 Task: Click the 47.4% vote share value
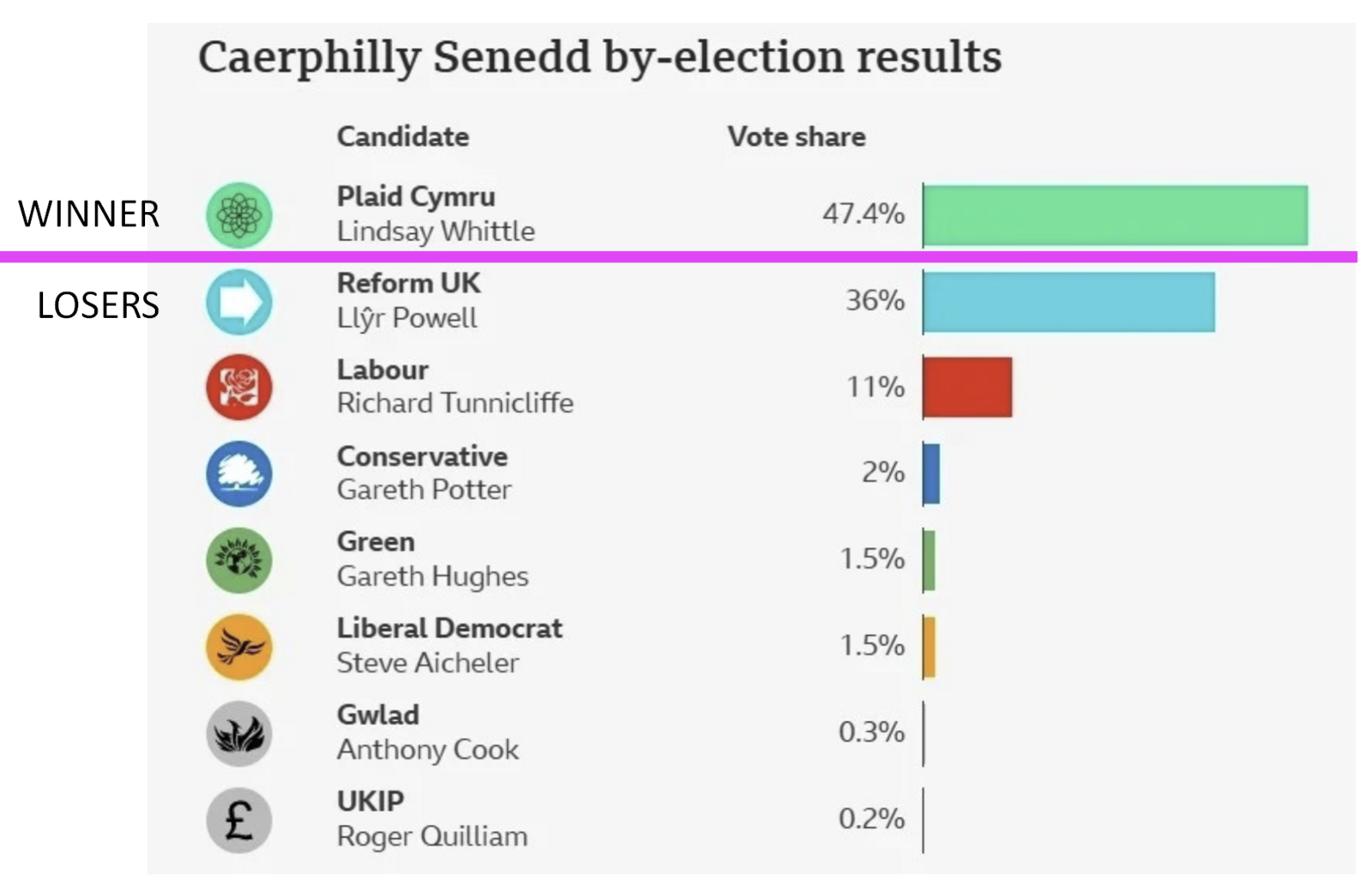pos(863,214)
